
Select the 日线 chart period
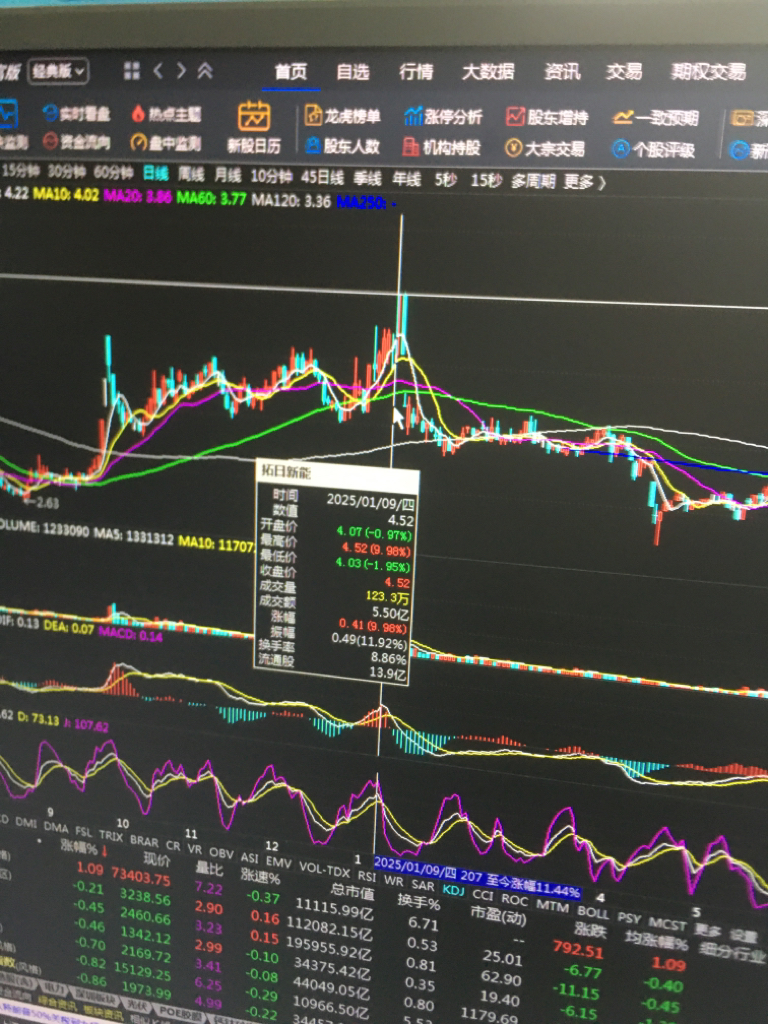click(155, 173)
